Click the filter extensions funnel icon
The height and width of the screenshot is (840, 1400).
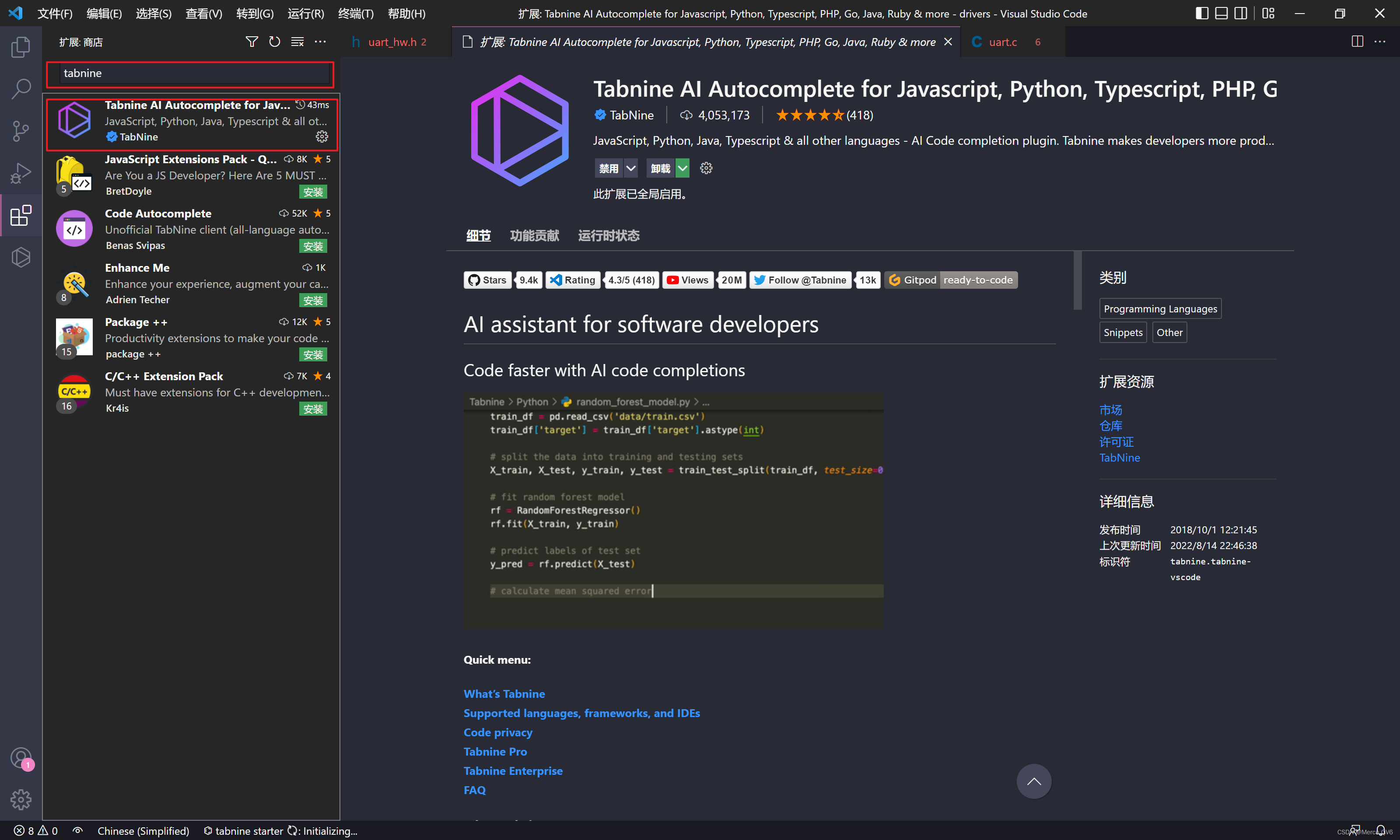pyautogui.click(x=252, y=42)
